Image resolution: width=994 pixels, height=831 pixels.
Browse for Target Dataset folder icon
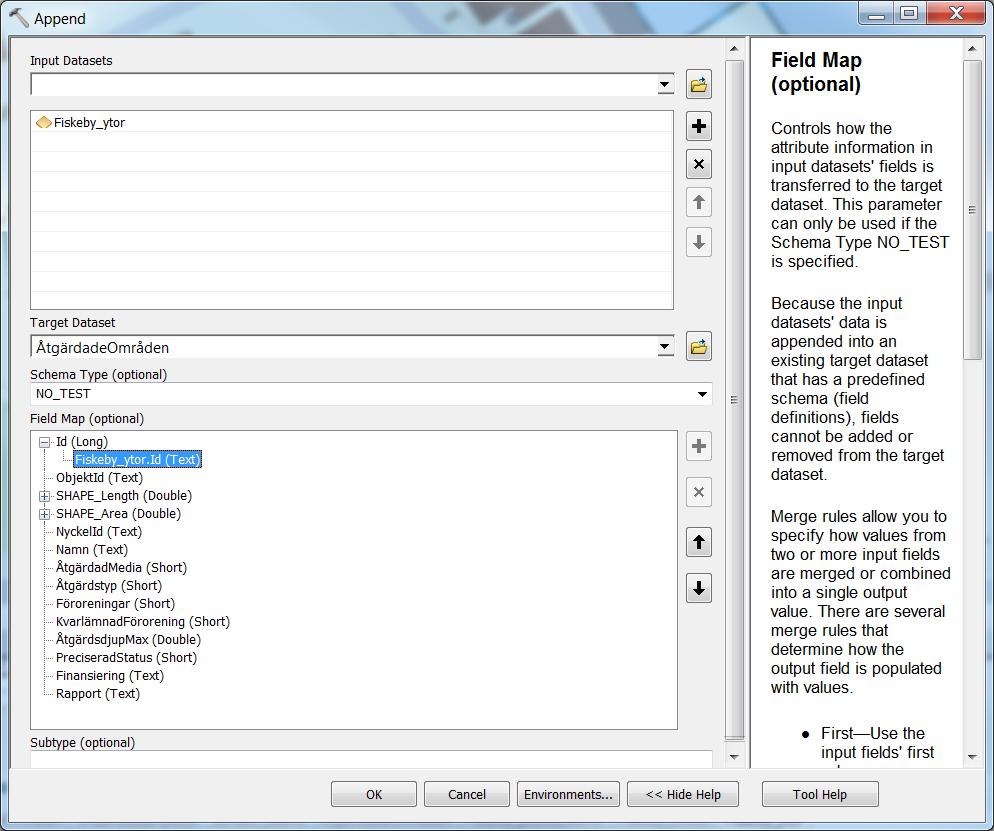699,347
